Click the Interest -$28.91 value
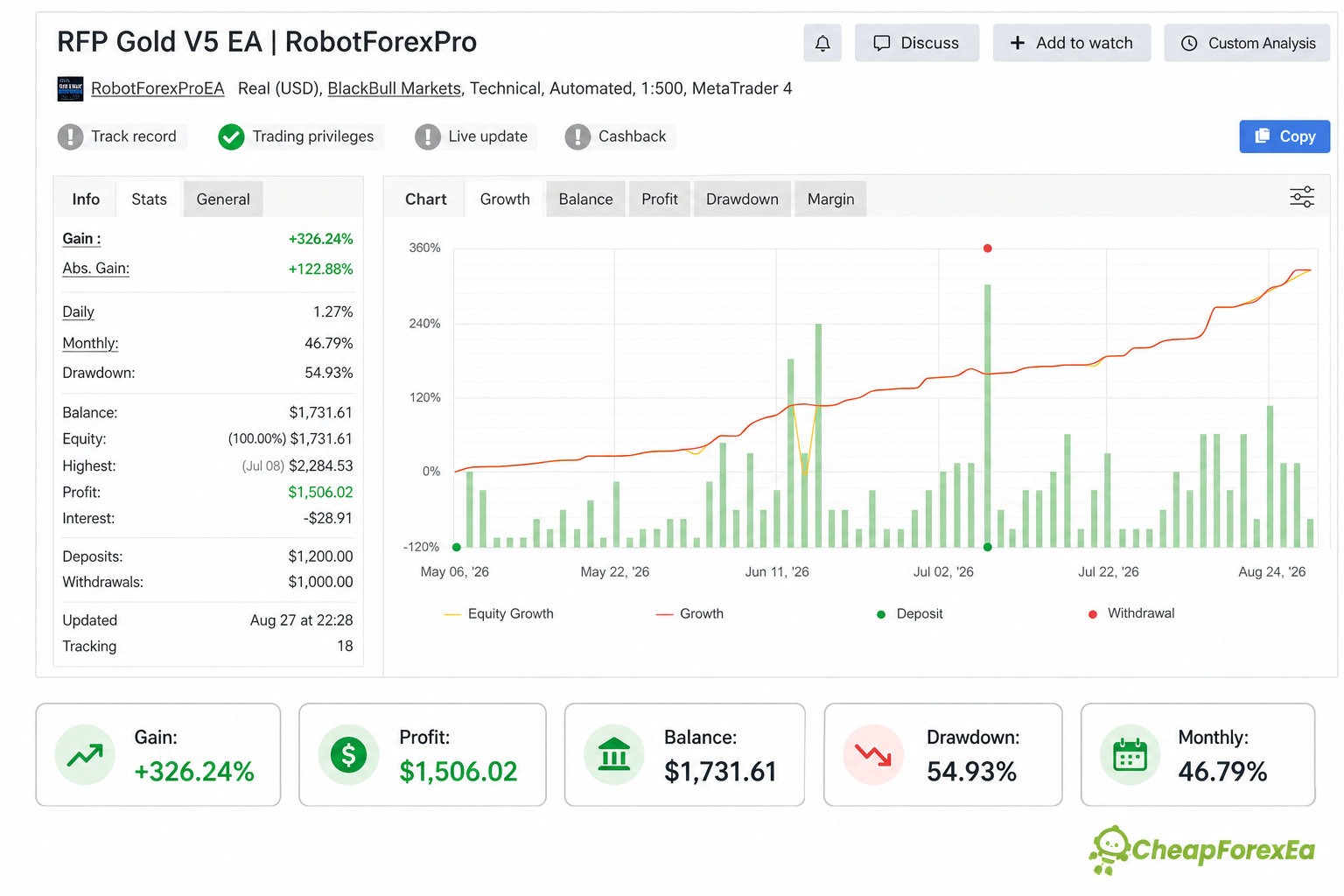The width and height of the screenshot is (1344, 896). point(328,518)
